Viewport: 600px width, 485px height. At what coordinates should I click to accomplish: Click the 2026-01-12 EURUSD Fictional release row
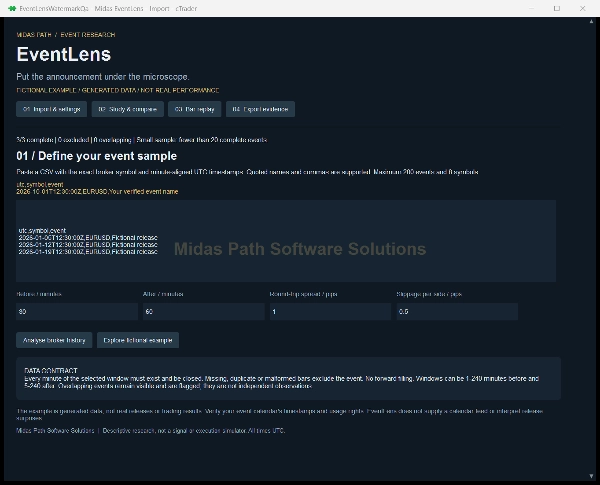click(x=88, y=244)
